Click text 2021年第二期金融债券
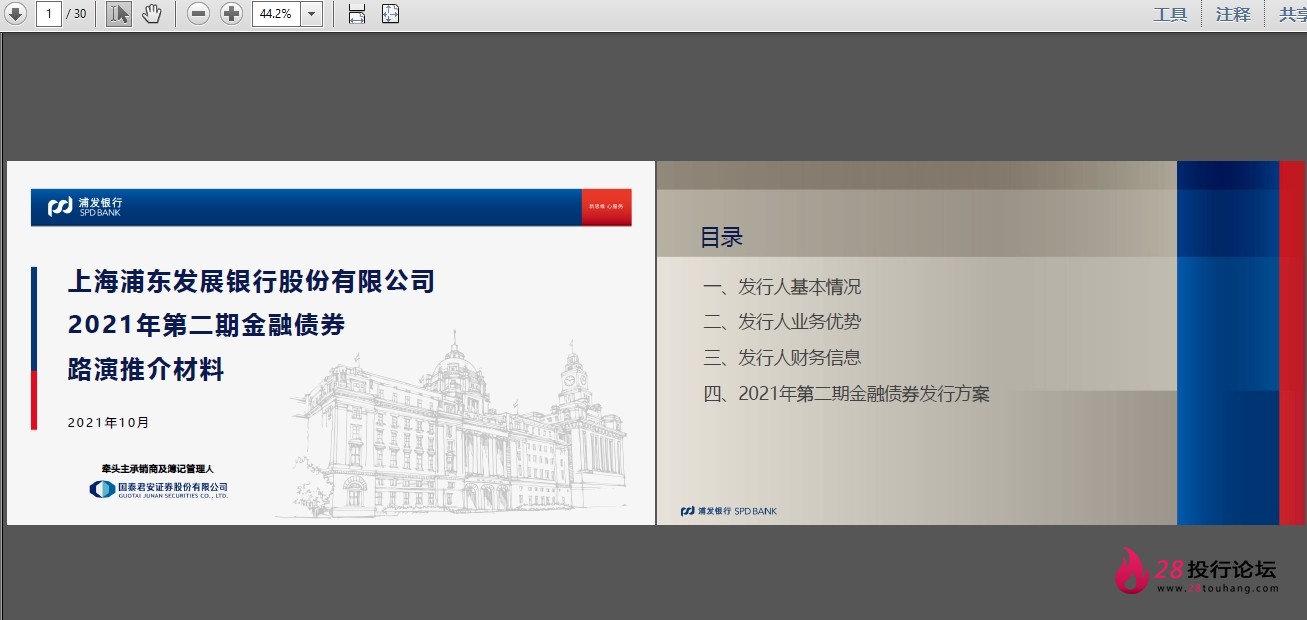Image resolution: width=1307 pixels, height=620 pixels. [206, 325]
